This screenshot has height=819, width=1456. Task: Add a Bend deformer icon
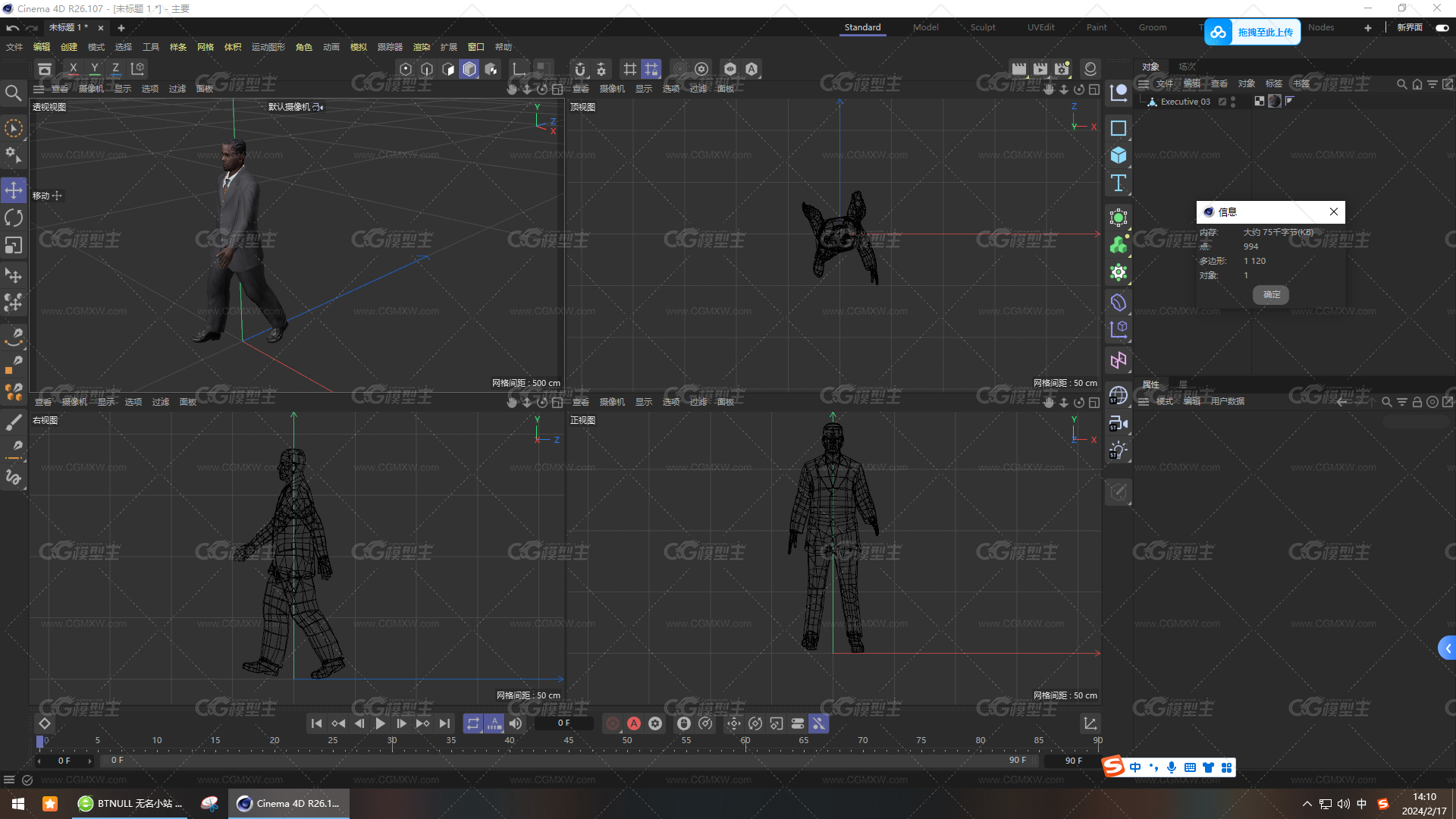1119,303
